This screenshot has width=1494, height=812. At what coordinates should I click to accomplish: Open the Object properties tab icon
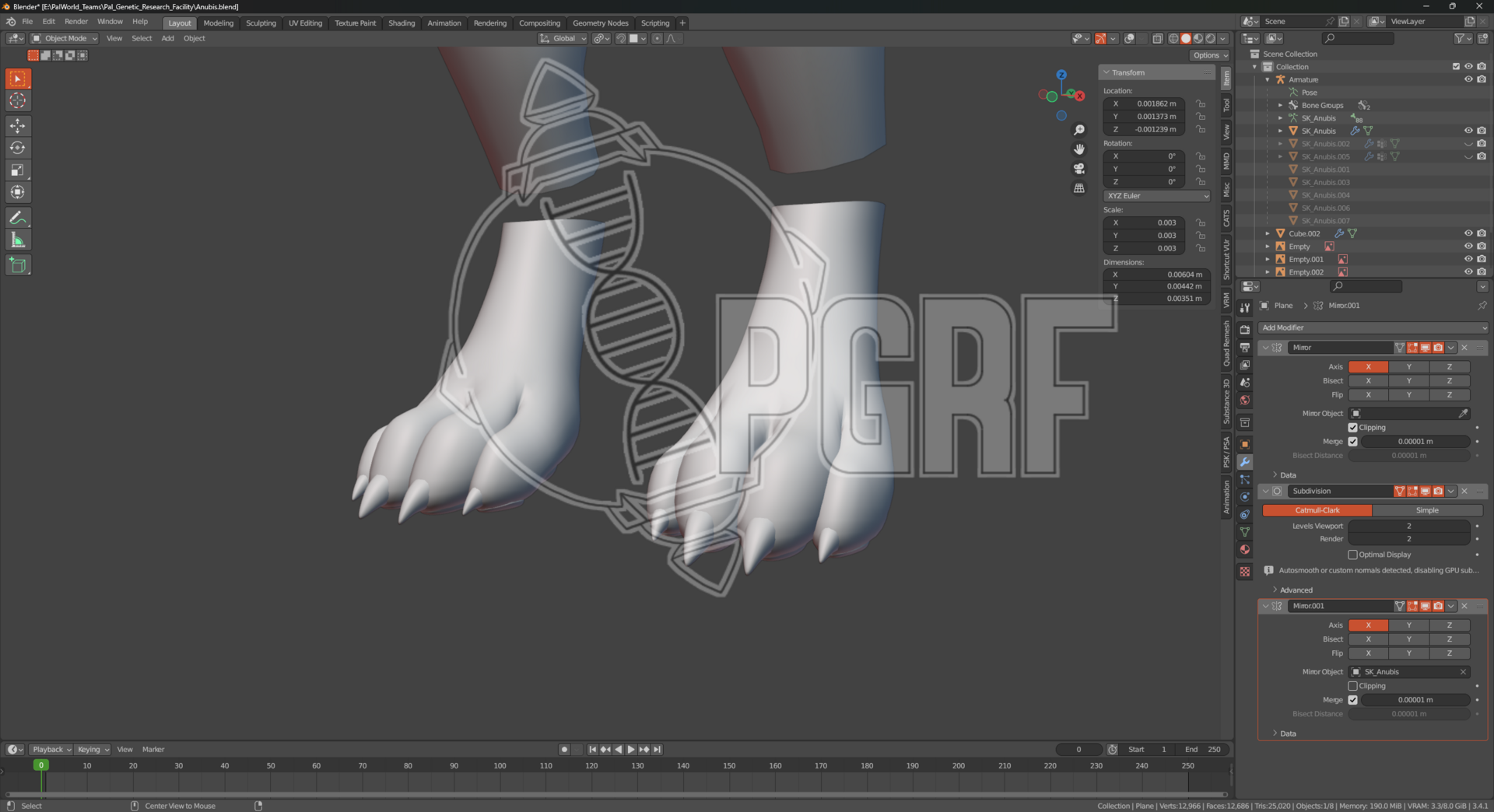click(x=1245, y=444)
